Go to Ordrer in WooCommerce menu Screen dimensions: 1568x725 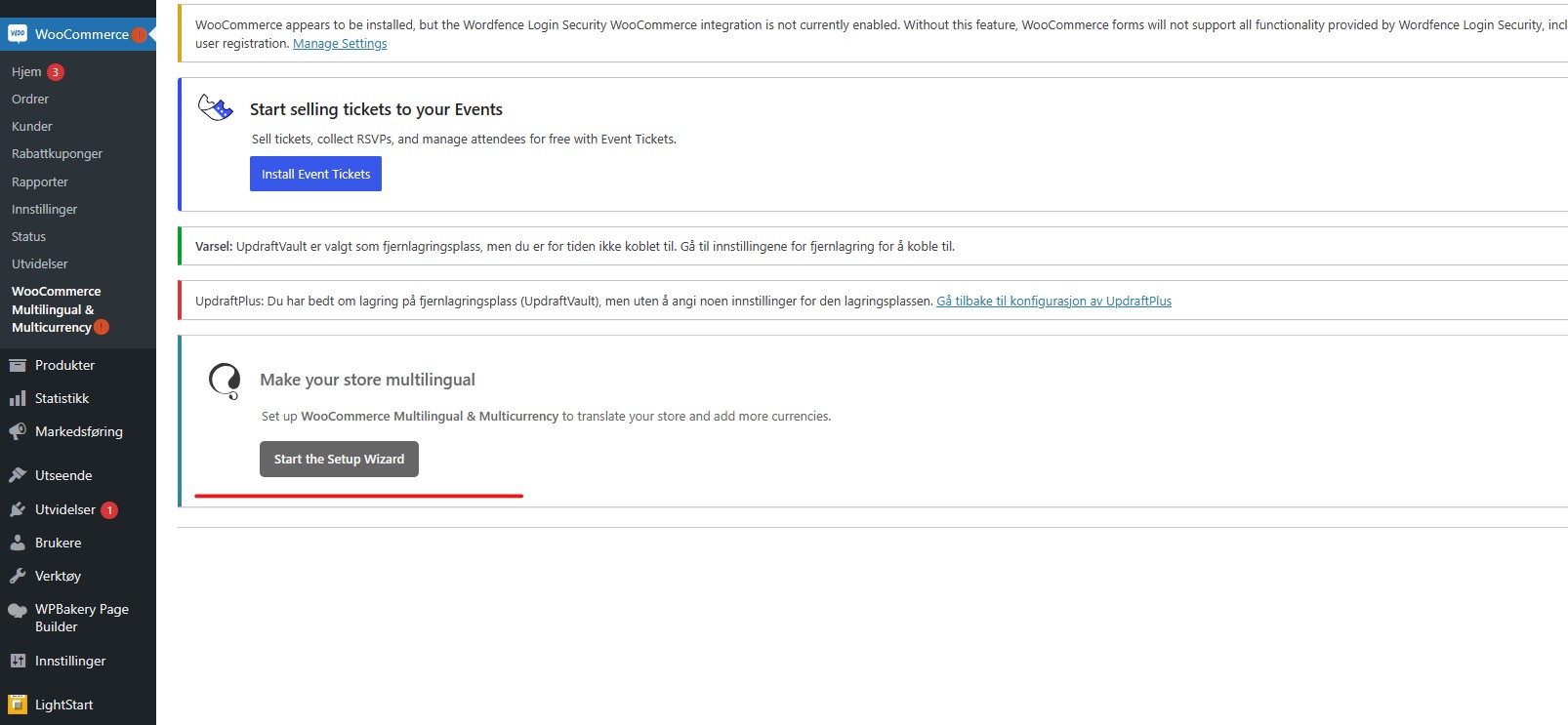pos(30,99)
